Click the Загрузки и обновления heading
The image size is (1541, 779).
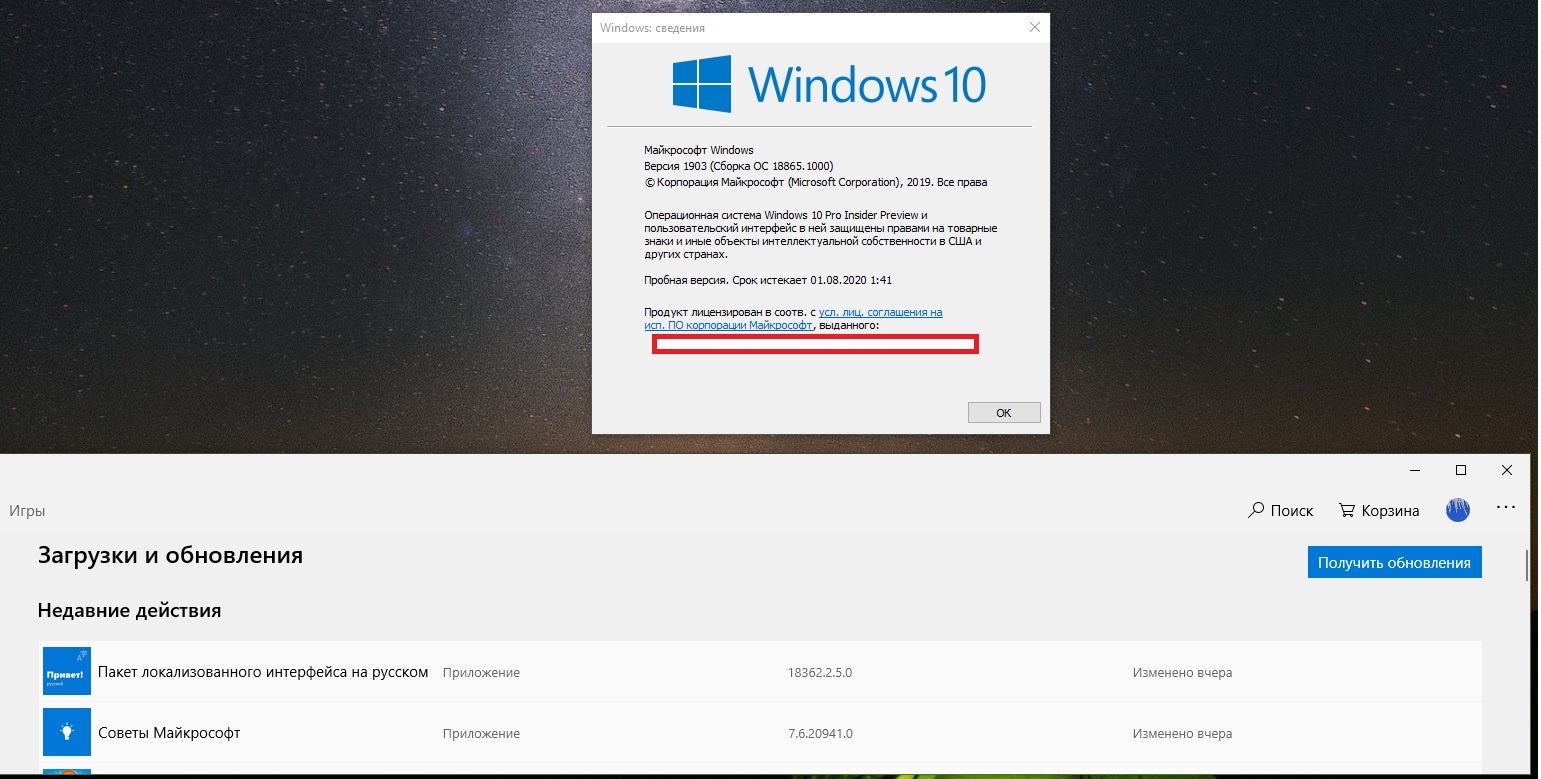(170, 555)
